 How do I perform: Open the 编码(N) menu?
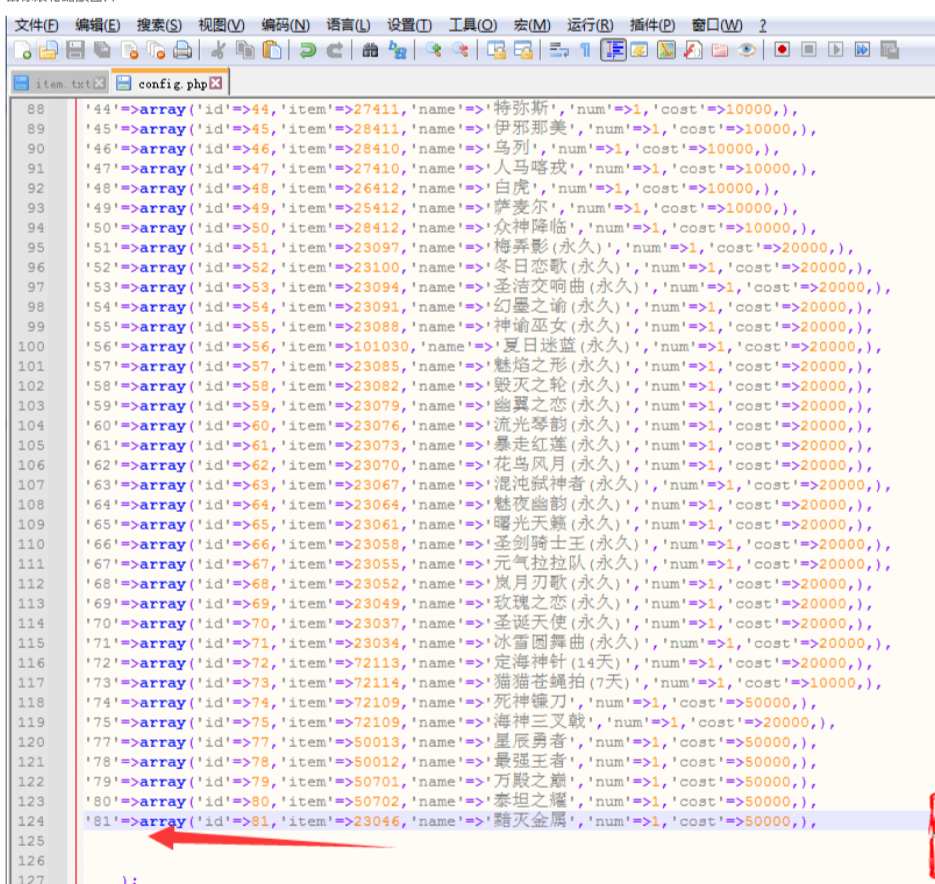286,26
